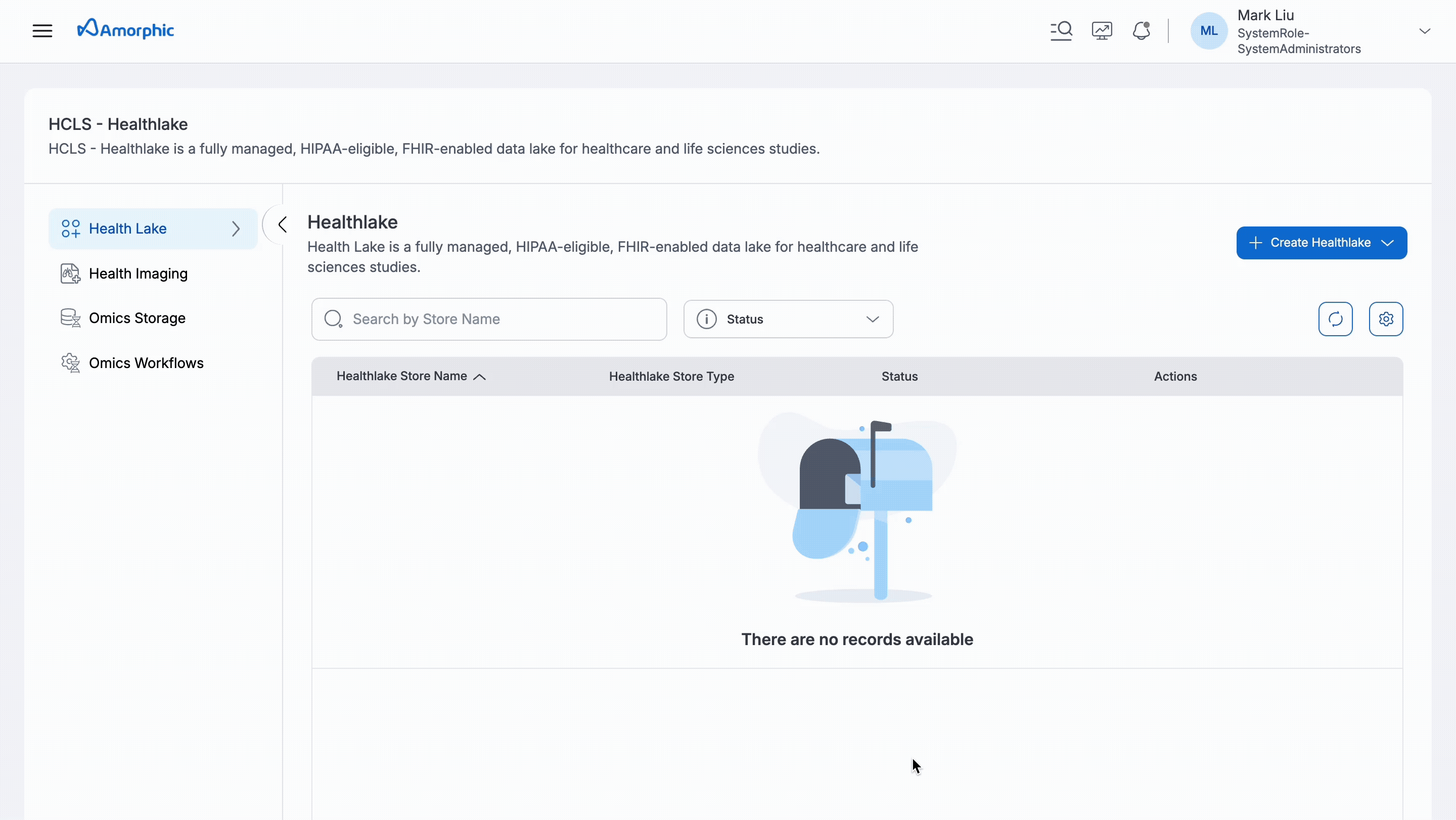Screen dimensions: 1456x820
Task: Open the hamburger navigation menu
Action: click(42, 30)
